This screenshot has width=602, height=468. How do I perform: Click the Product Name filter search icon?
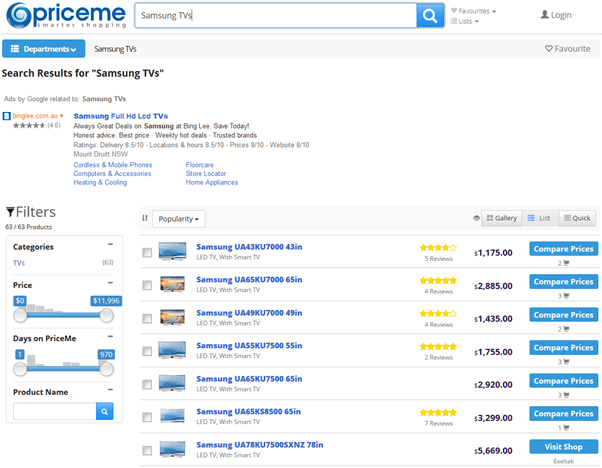coord(104,412)
